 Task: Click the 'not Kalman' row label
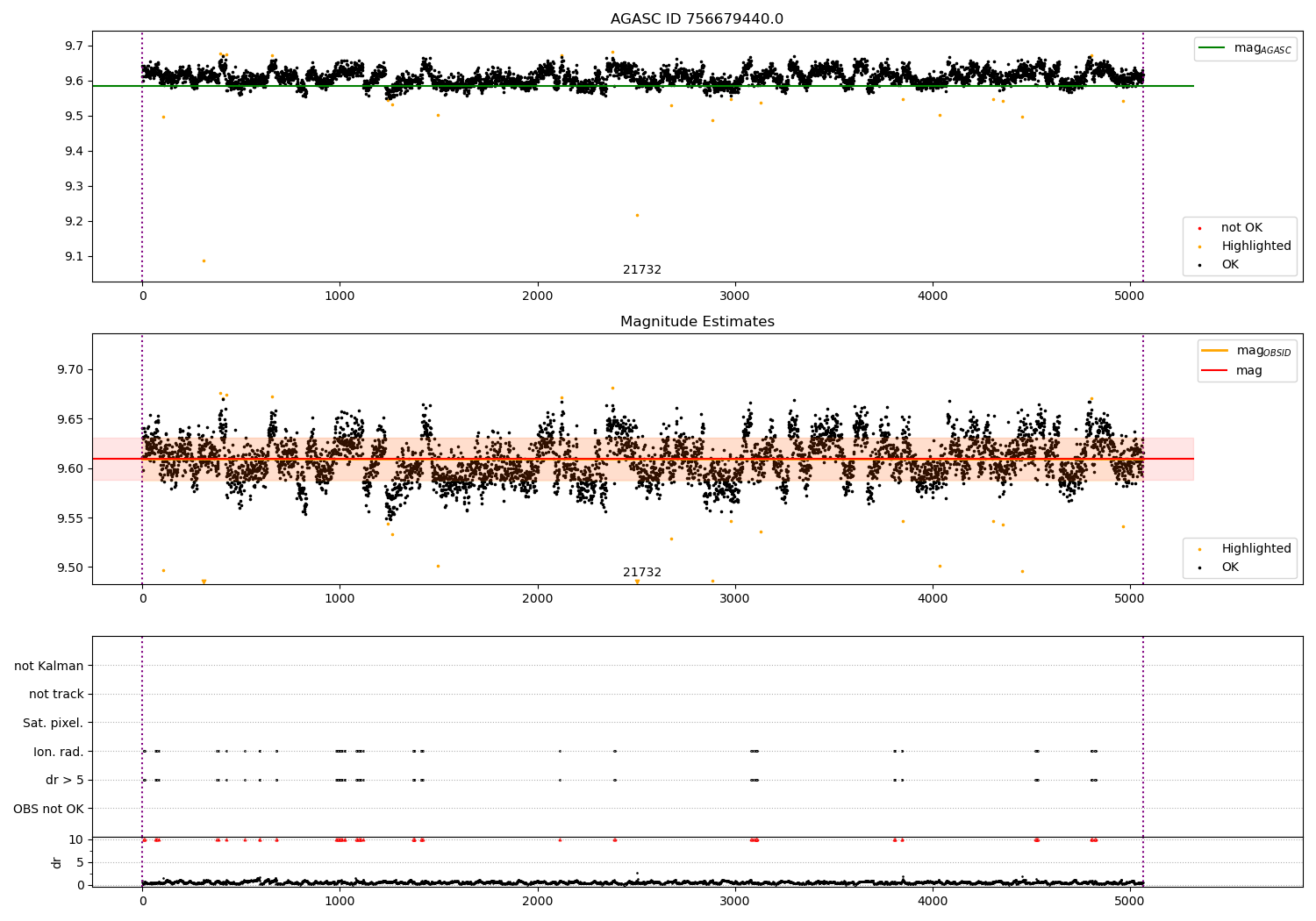point(49,666)
